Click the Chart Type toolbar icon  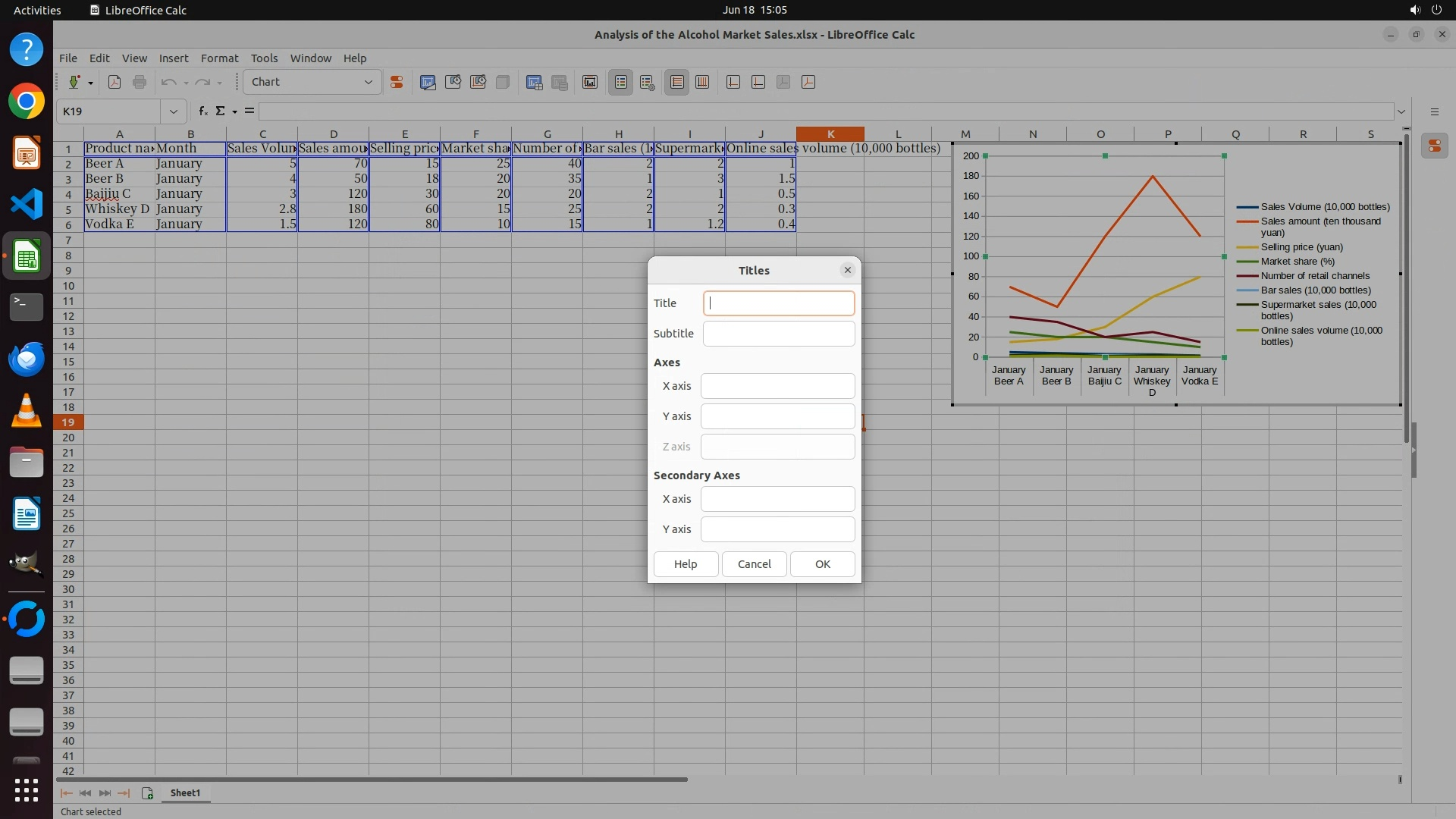(x=428, y=82)
